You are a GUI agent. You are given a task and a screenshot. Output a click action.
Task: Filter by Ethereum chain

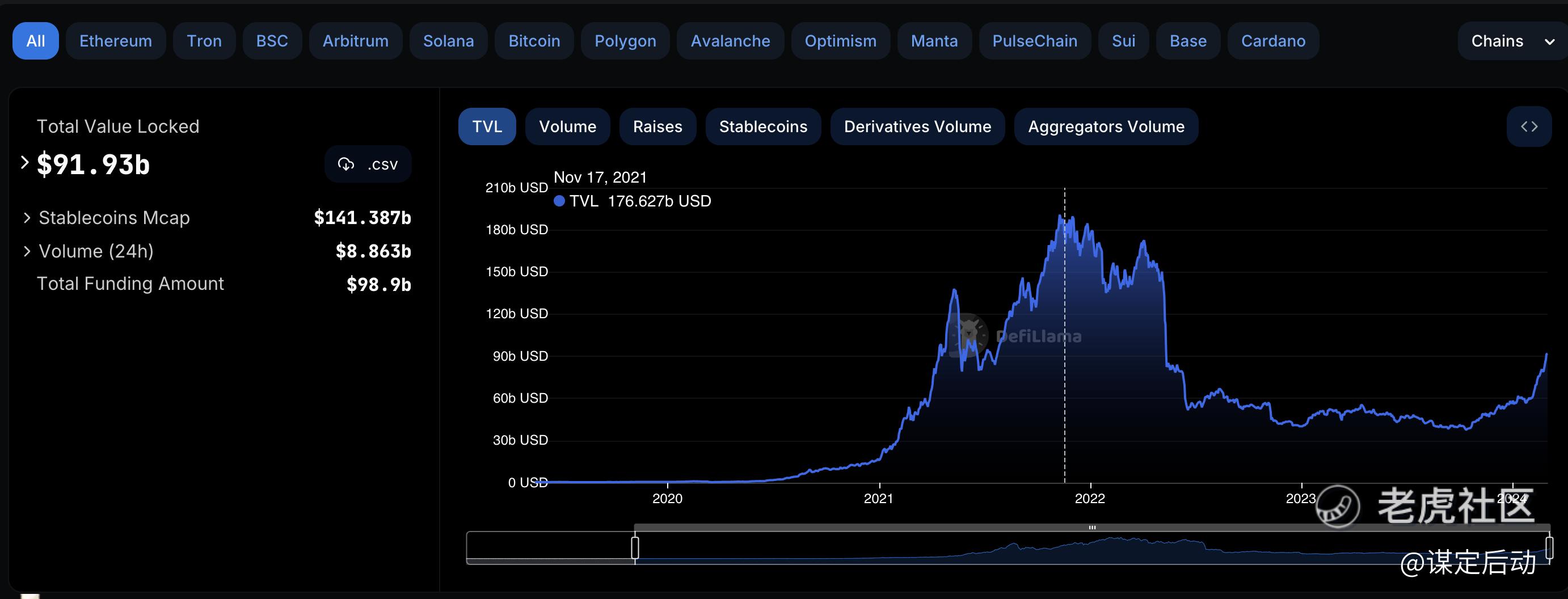116,41
